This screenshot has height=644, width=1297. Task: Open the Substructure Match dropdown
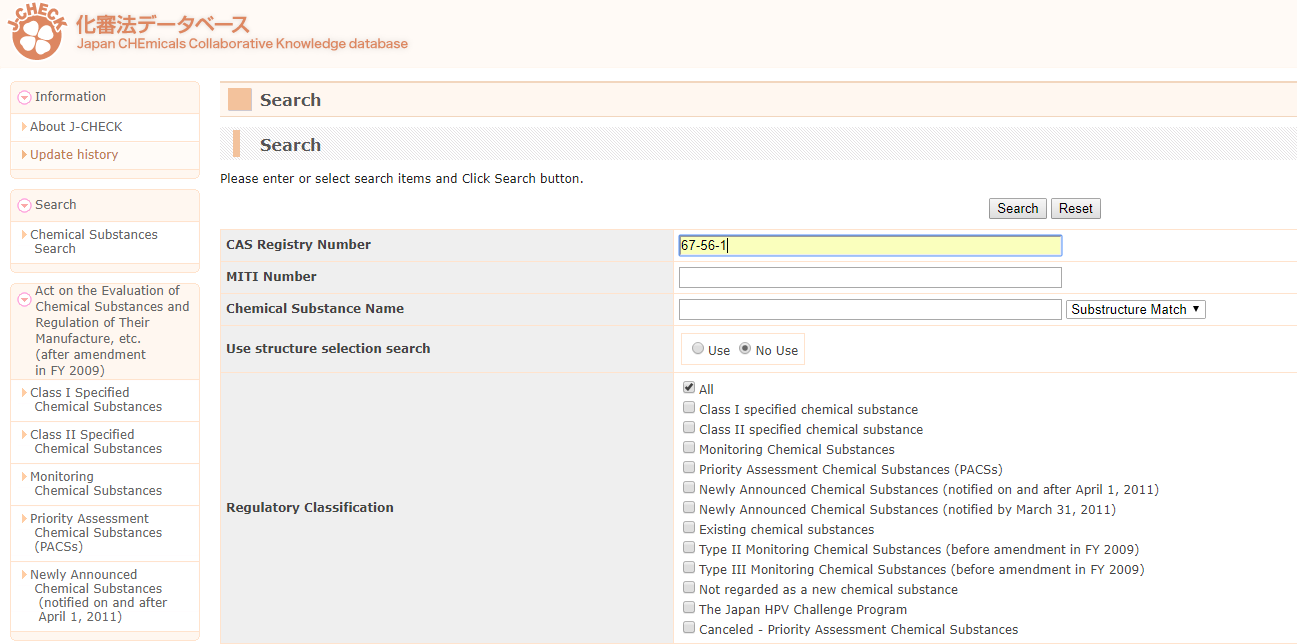pyautogui.click(x=1135, y=310)
